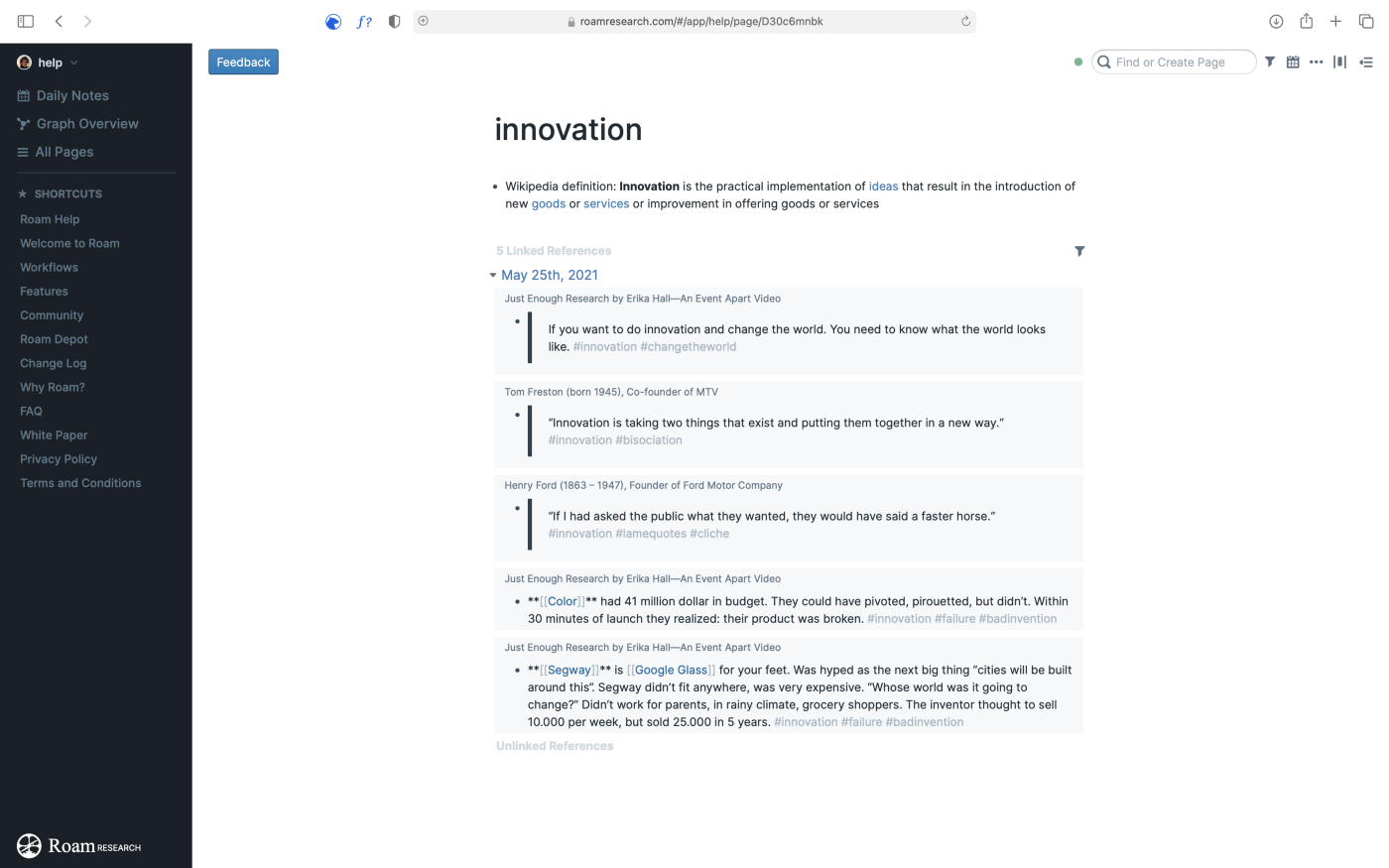
Task: Focus the Find or Create Page field
Action: pos(1174,62)
